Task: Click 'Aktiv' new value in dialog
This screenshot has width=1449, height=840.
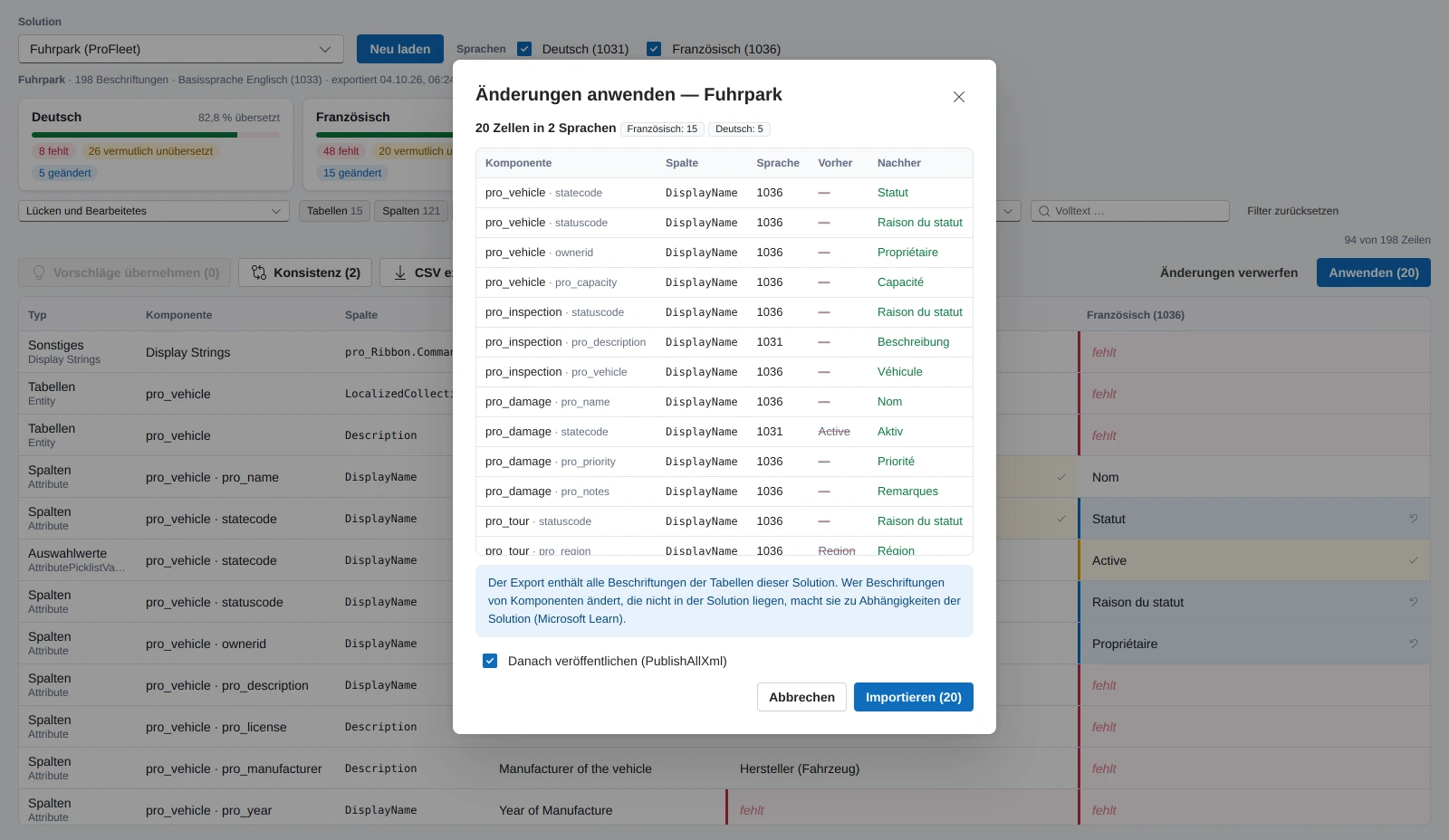Action: [890, 432]
